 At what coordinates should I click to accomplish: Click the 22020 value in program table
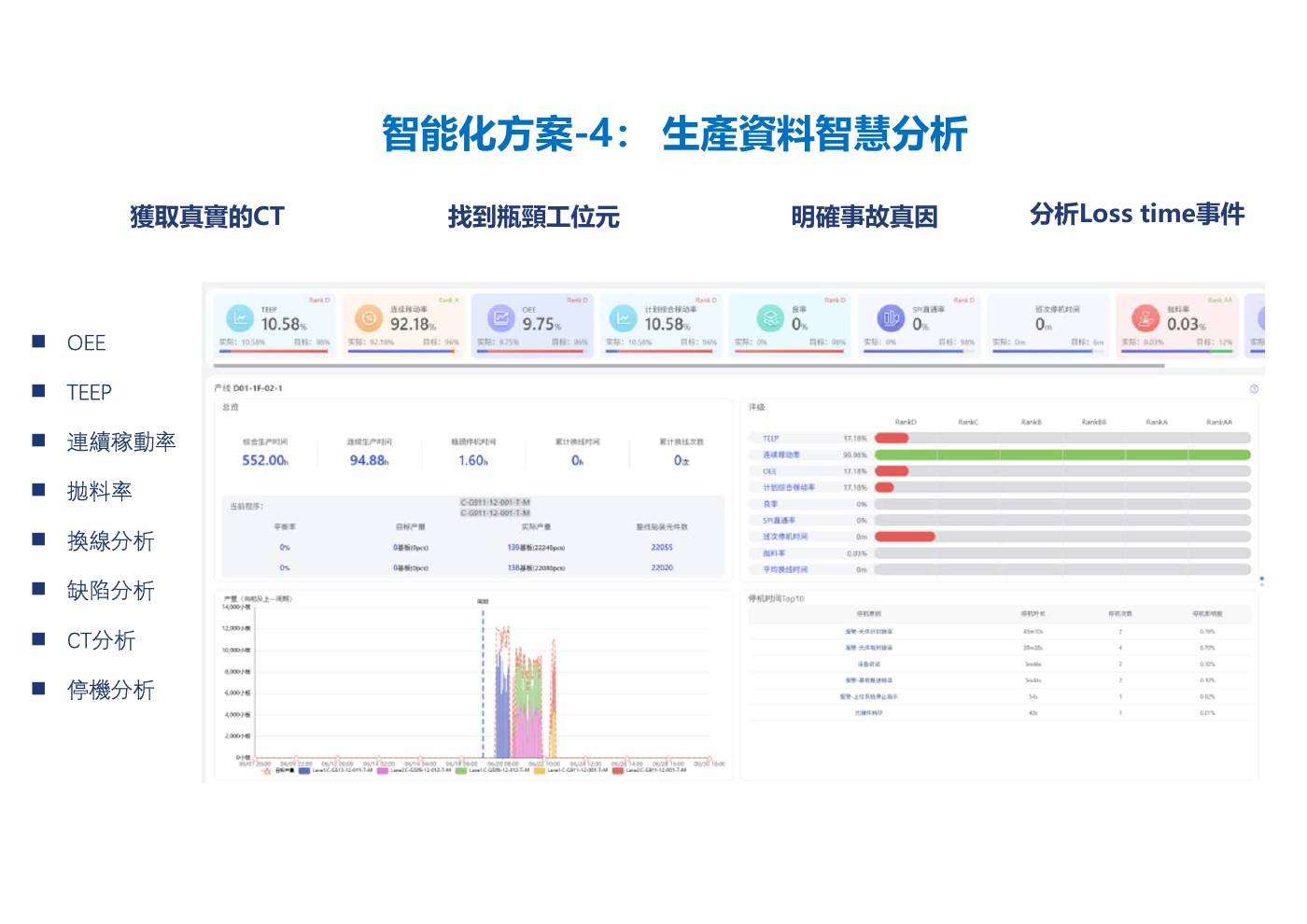(662, 567)
